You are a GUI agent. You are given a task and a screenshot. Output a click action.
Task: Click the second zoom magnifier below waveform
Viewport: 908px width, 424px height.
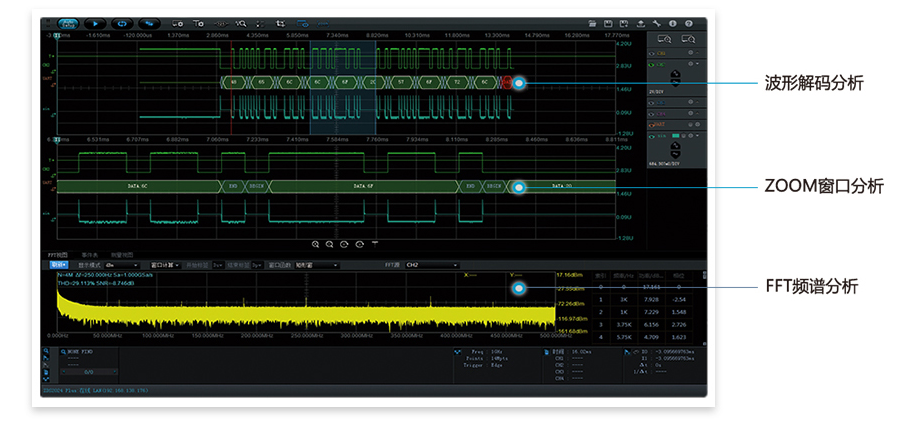[329, 244]
